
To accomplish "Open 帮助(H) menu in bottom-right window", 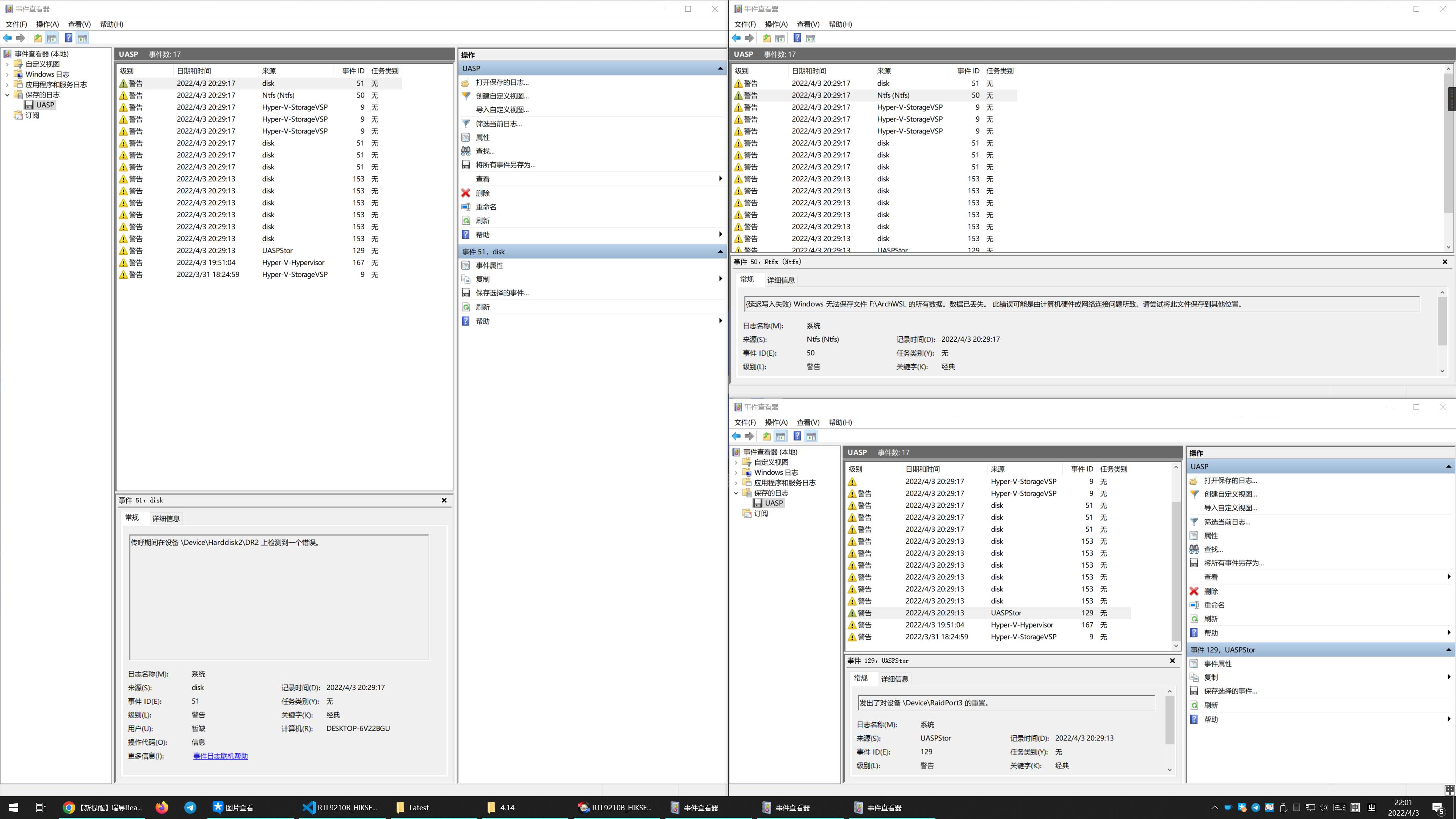I will click(x=840, y=422).
